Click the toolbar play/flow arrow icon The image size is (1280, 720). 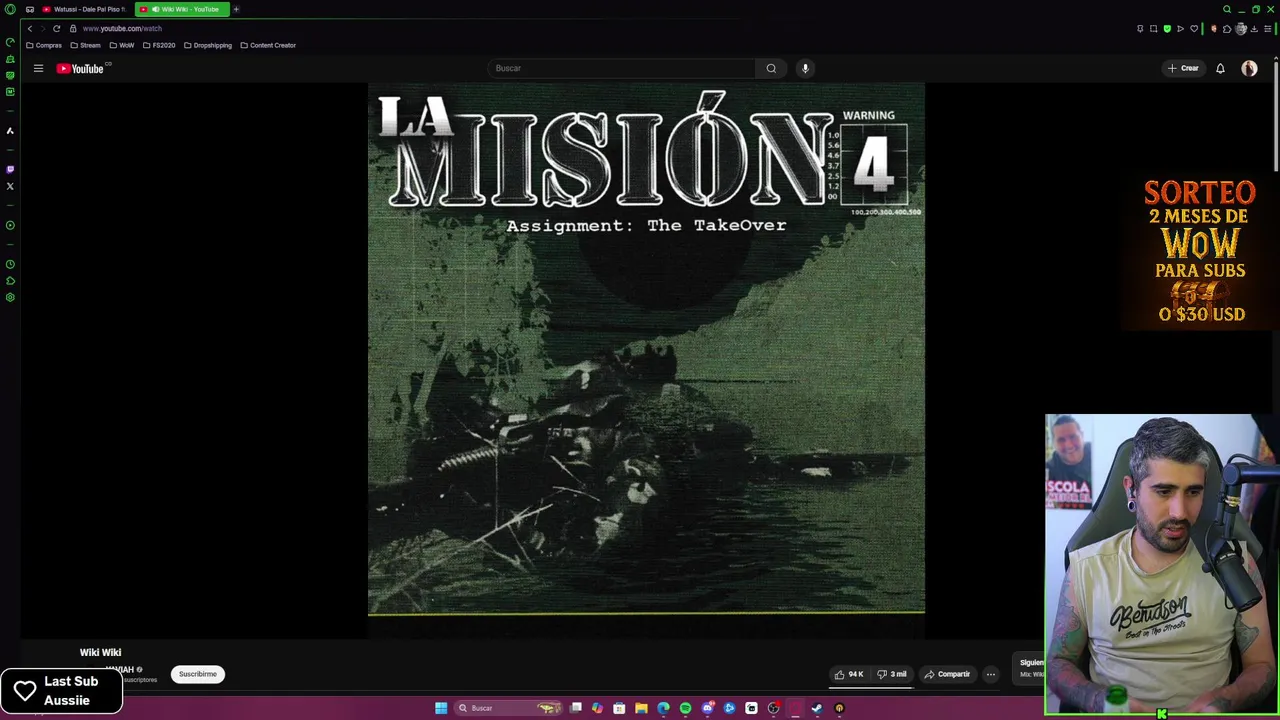(x=1180, y=28)
